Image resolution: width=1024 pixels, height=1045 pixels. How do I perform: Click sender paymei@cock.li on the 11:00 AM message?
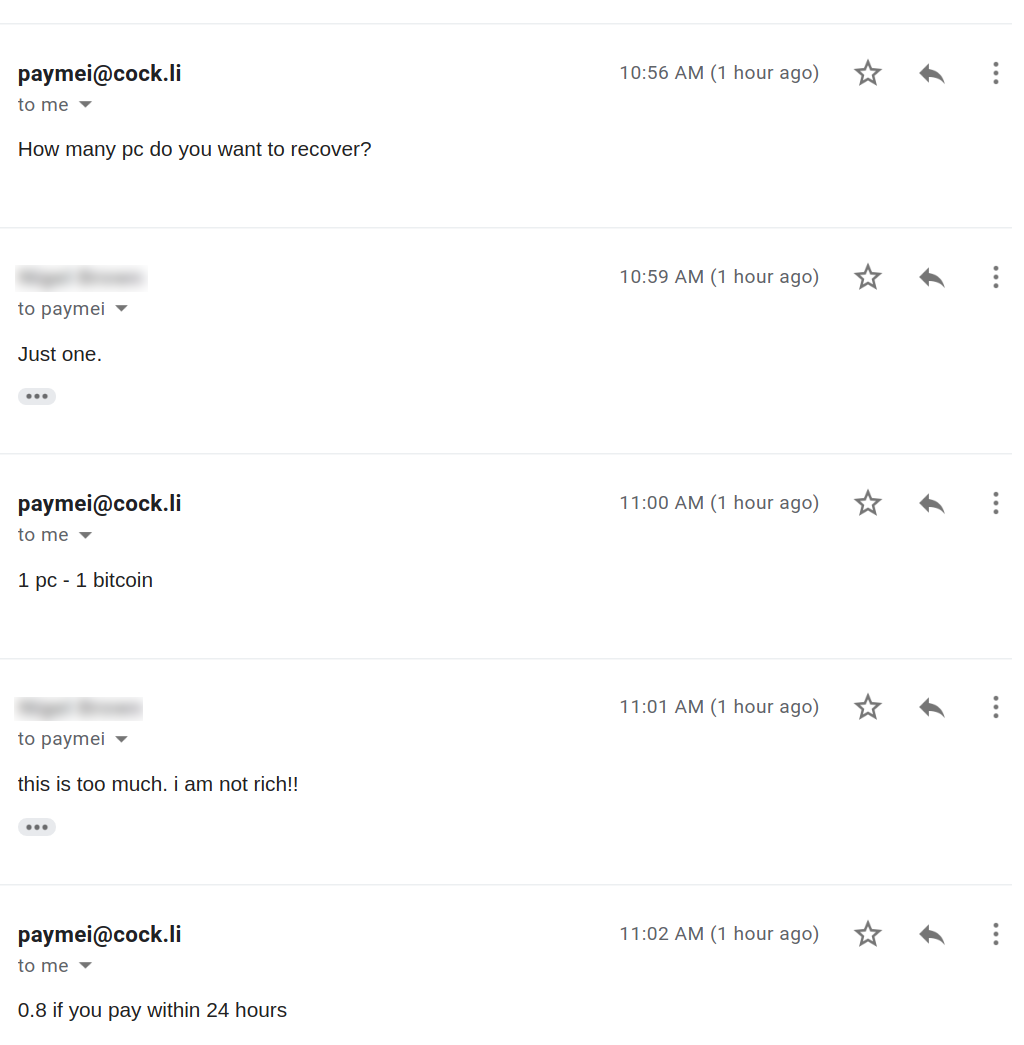pos(99,504)
